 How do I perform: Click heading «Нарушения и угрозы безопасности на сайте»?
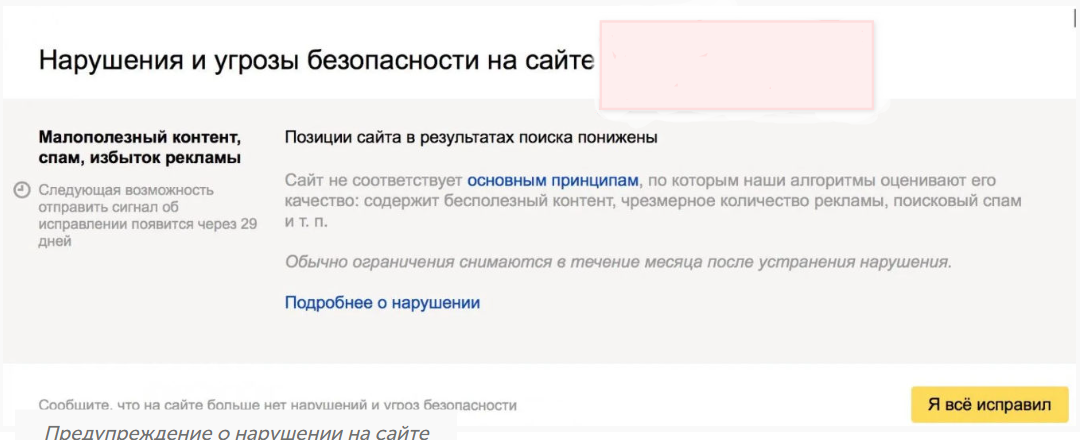[x=316, y=61]
